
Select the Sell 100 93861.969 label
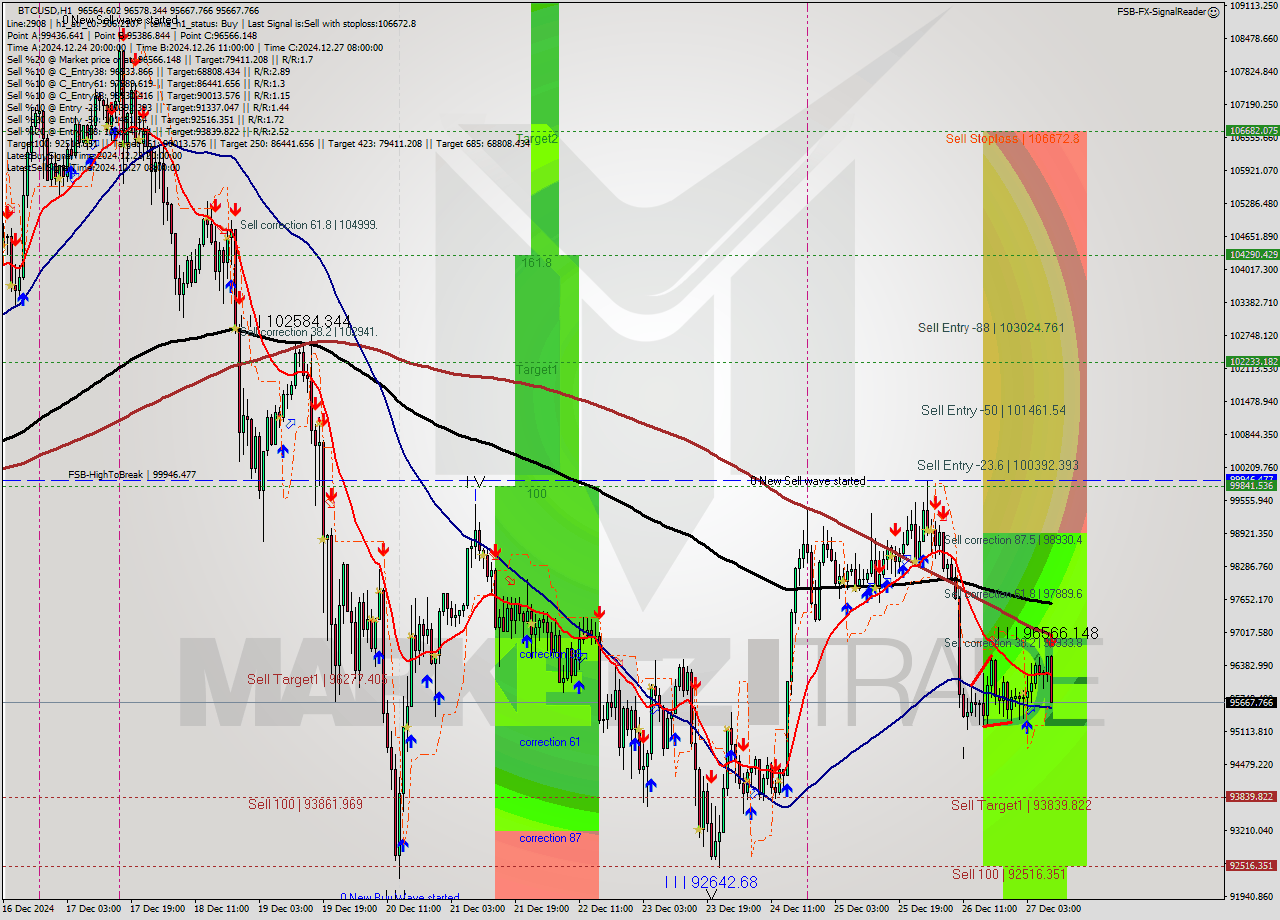click(305, 804)
